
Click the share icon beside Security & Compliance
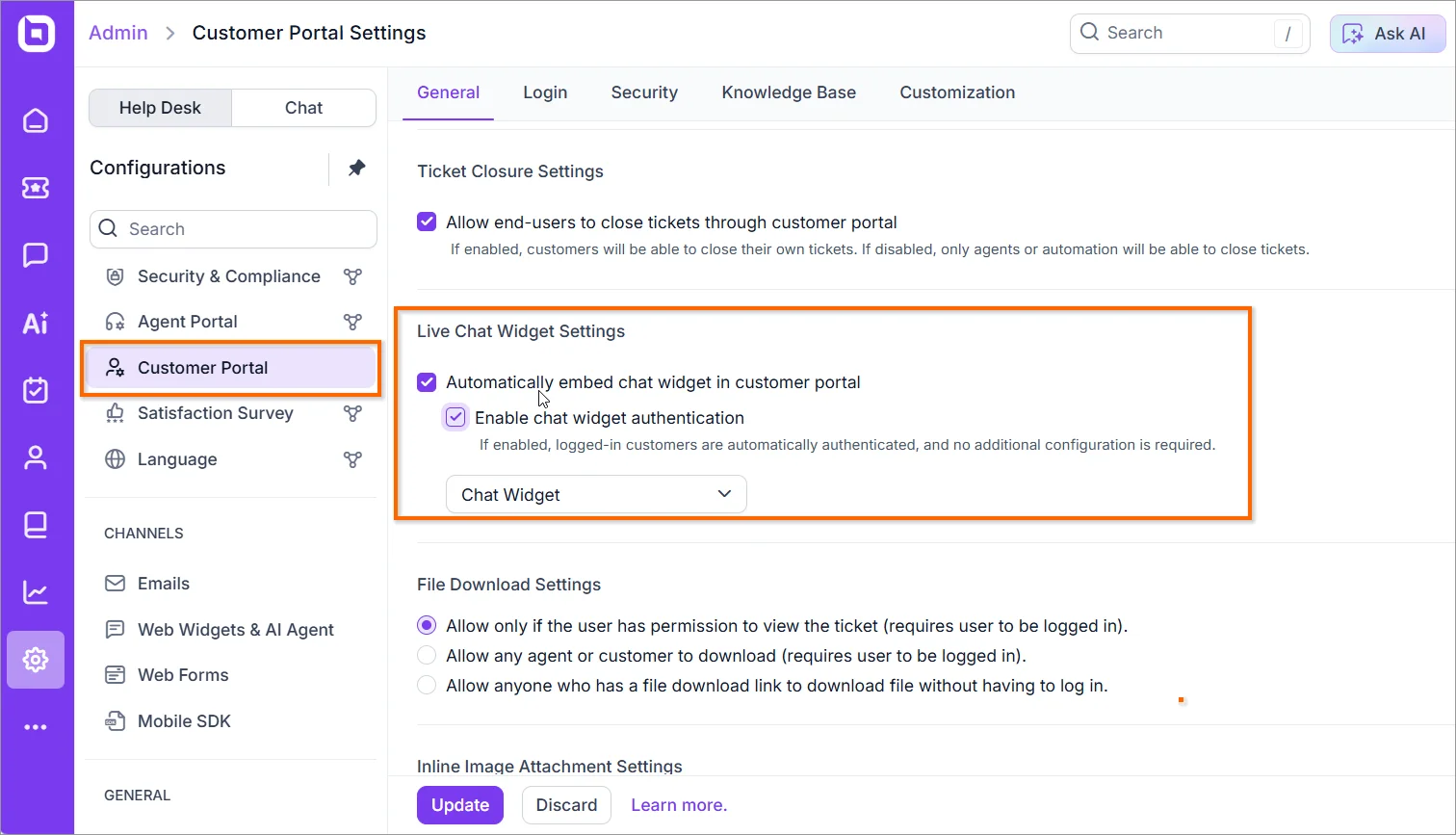pos(353,276)
